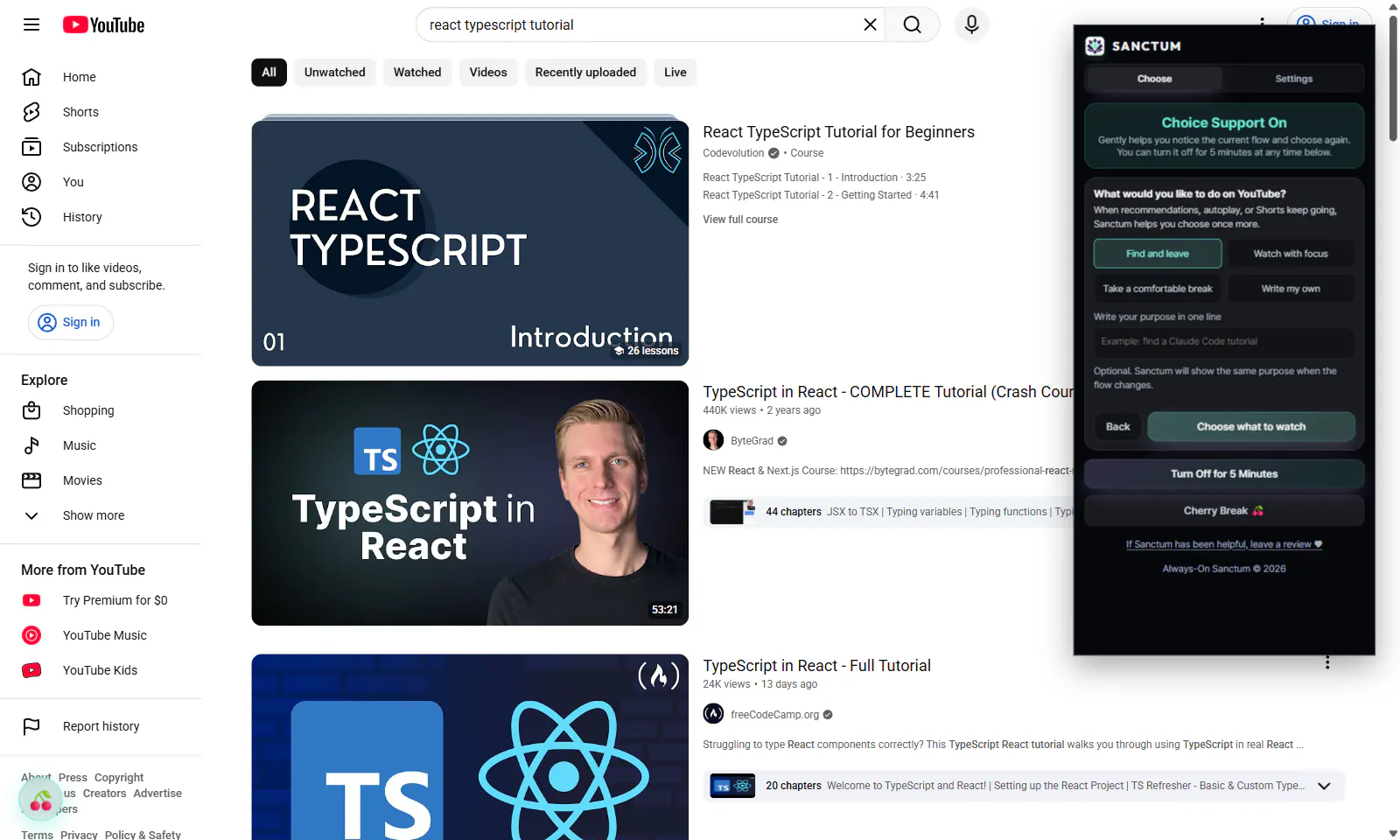Click the sidebar Sign in button
The image size is (1400, 840).
[x=71, y=322]
